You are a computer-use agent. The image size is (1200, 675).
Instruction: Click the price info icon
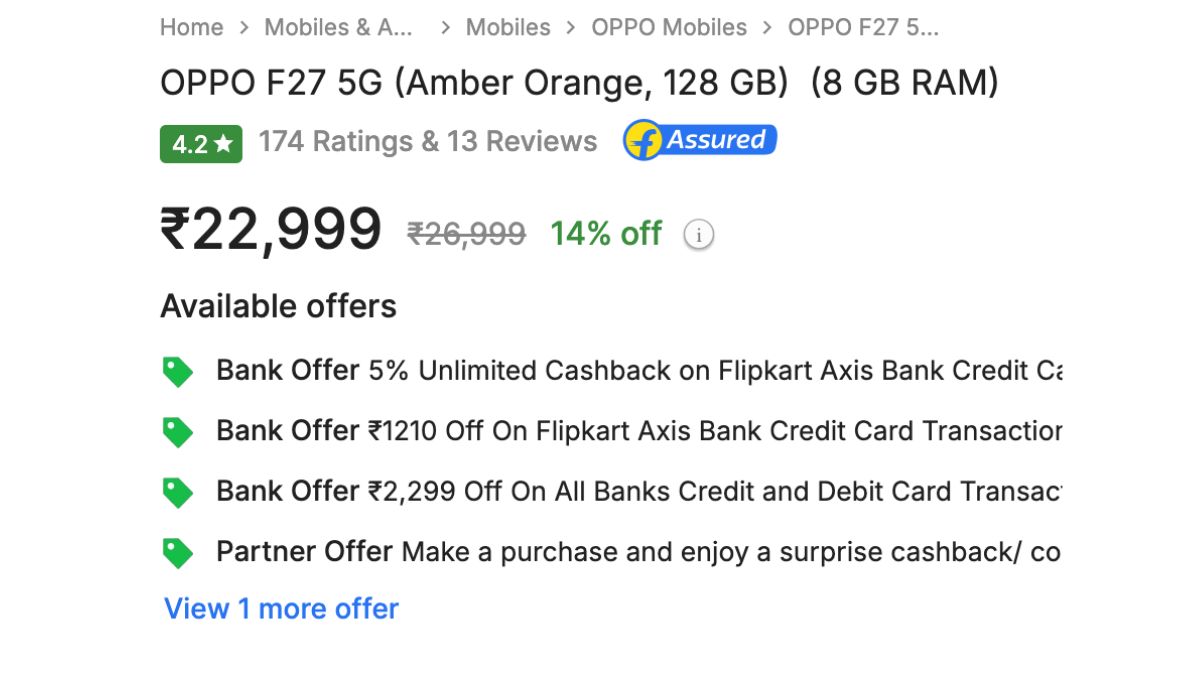pyautogui.click(x=698, y=235)
